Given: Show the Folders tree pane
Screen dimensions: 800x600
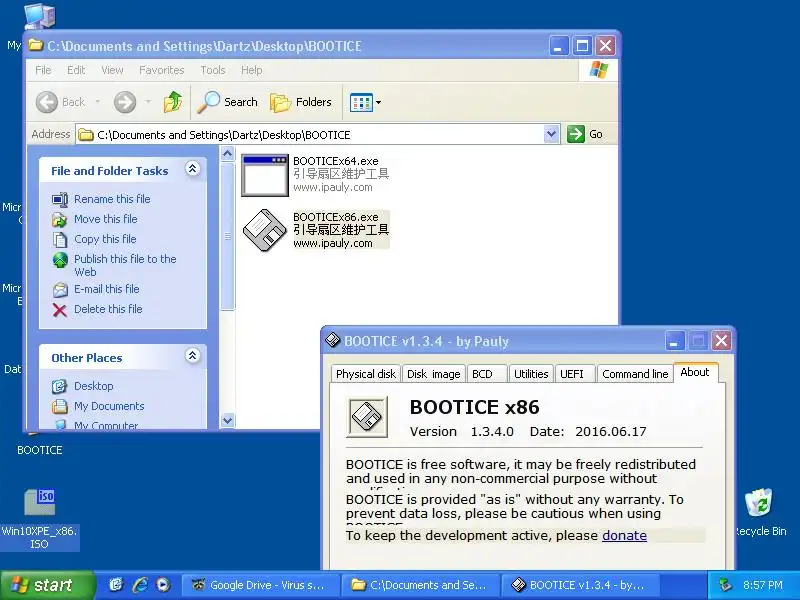Looking at the screenshot, I should (x=301, y=102).
